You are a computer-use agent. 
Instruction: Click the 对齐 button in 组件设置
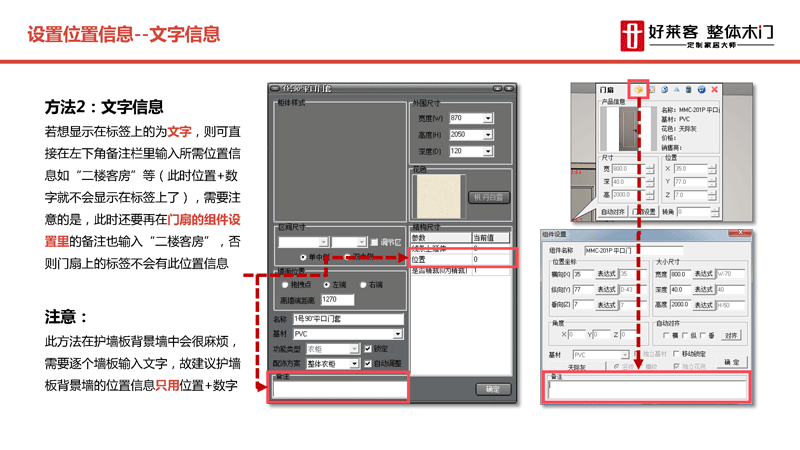(x=731, y=336)
